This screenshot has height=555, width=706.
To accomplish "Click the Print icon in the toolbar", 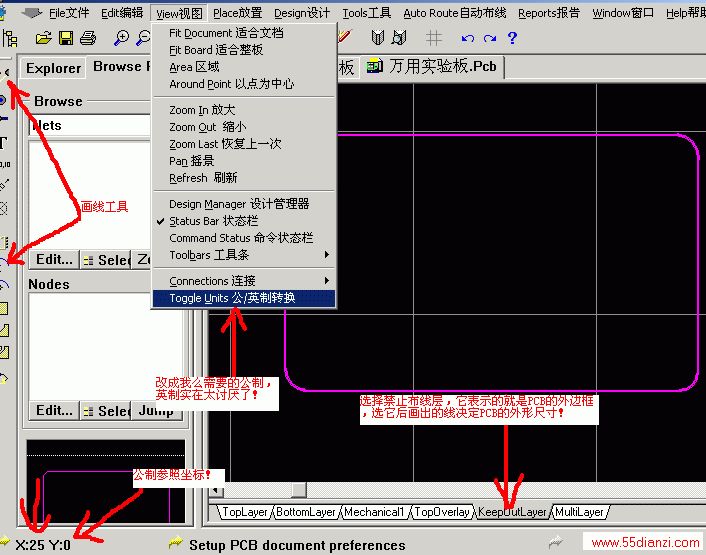I will pos(88,38).
